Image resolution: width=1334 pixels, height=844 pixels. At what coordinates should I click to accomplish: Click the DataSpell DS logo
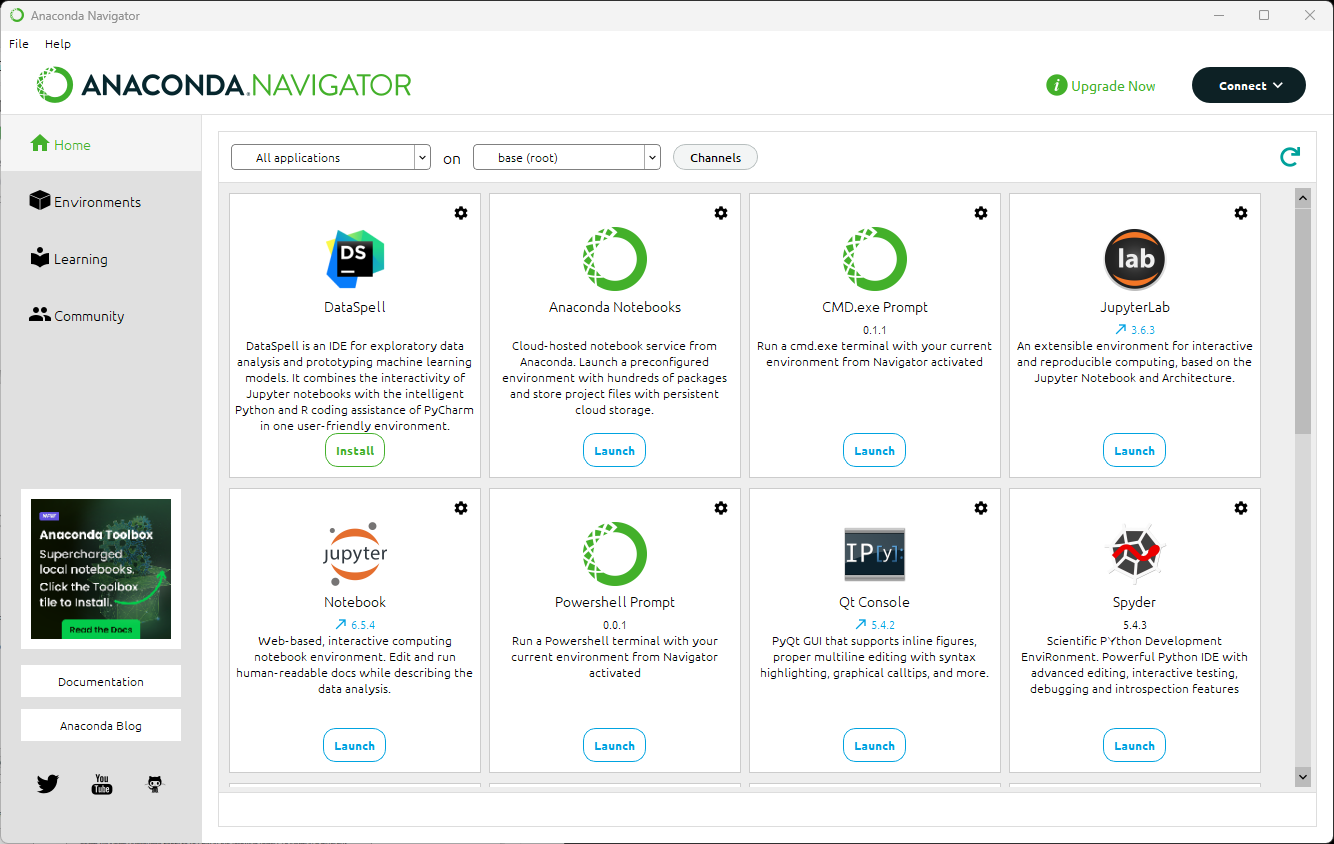(x=355, y=259)
